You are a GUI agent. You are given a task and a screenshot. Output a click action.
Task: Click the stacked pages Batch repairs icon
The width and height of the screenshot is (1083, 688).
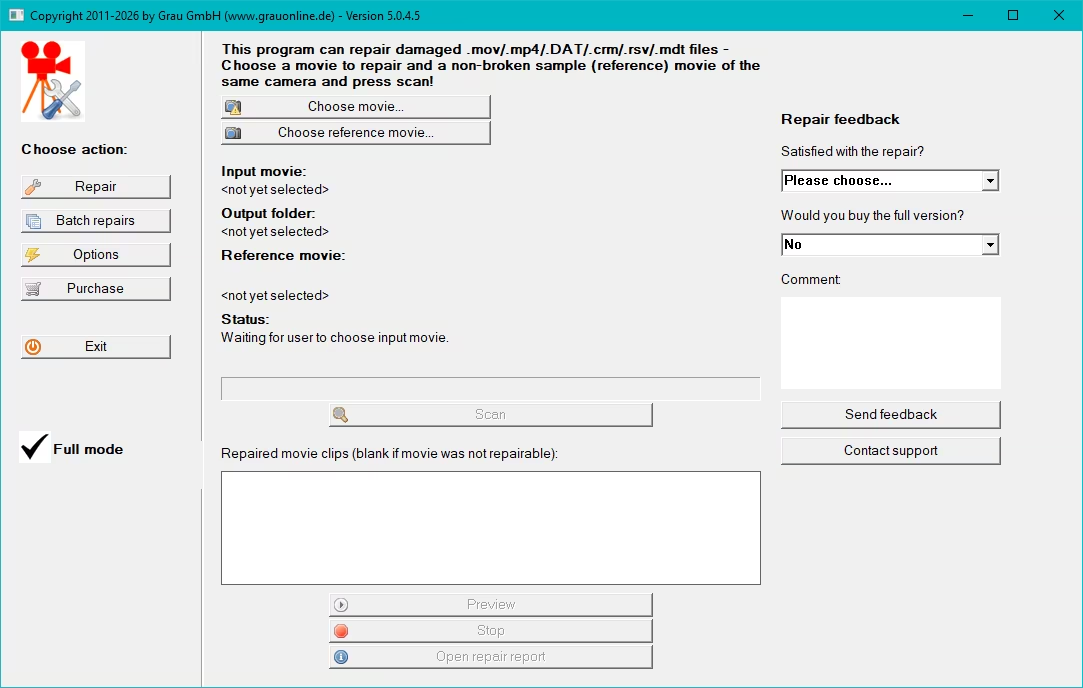(x=33, y=221)
